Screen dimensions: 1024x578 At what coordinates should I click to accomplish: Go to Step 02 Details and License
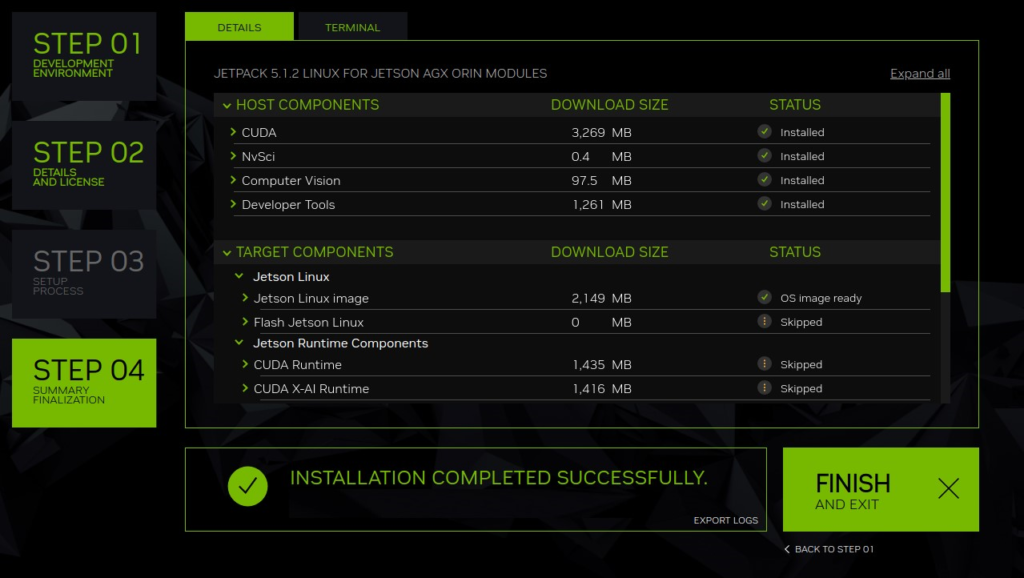[84, 165]
